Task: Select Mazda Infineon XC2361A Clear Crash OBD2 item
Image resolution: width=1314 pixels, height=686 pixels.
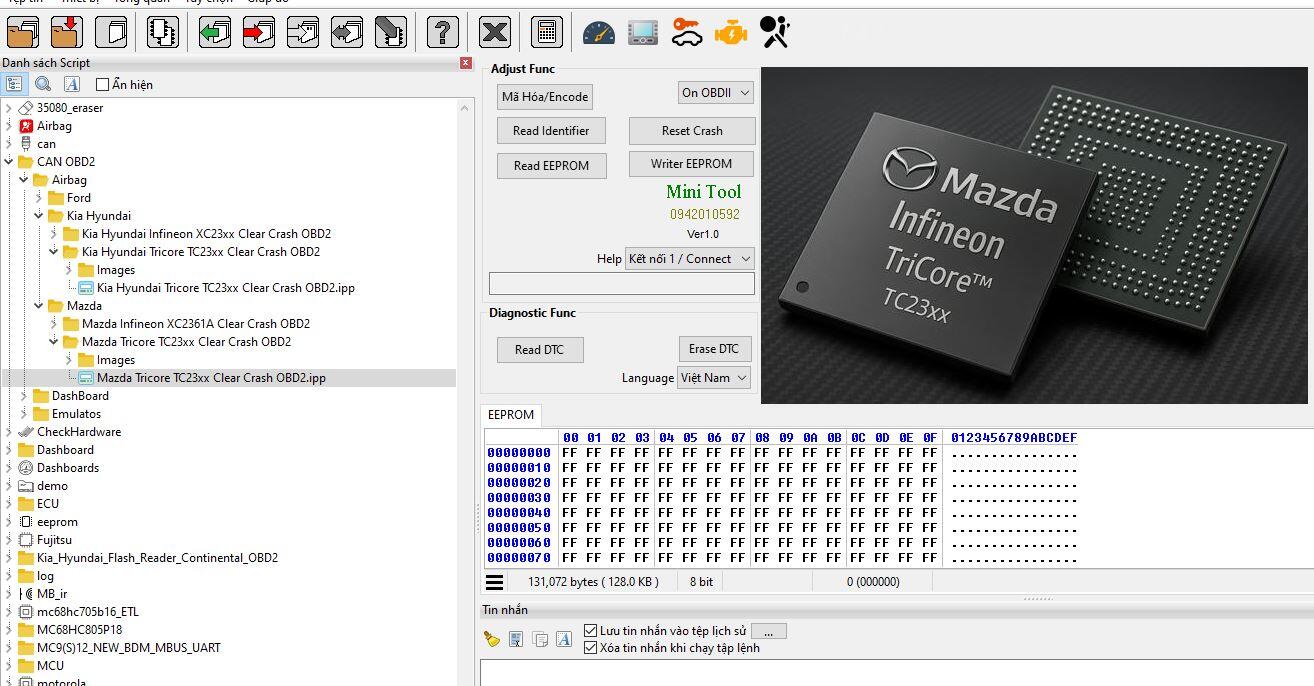Action: click(x=195, y=324)
